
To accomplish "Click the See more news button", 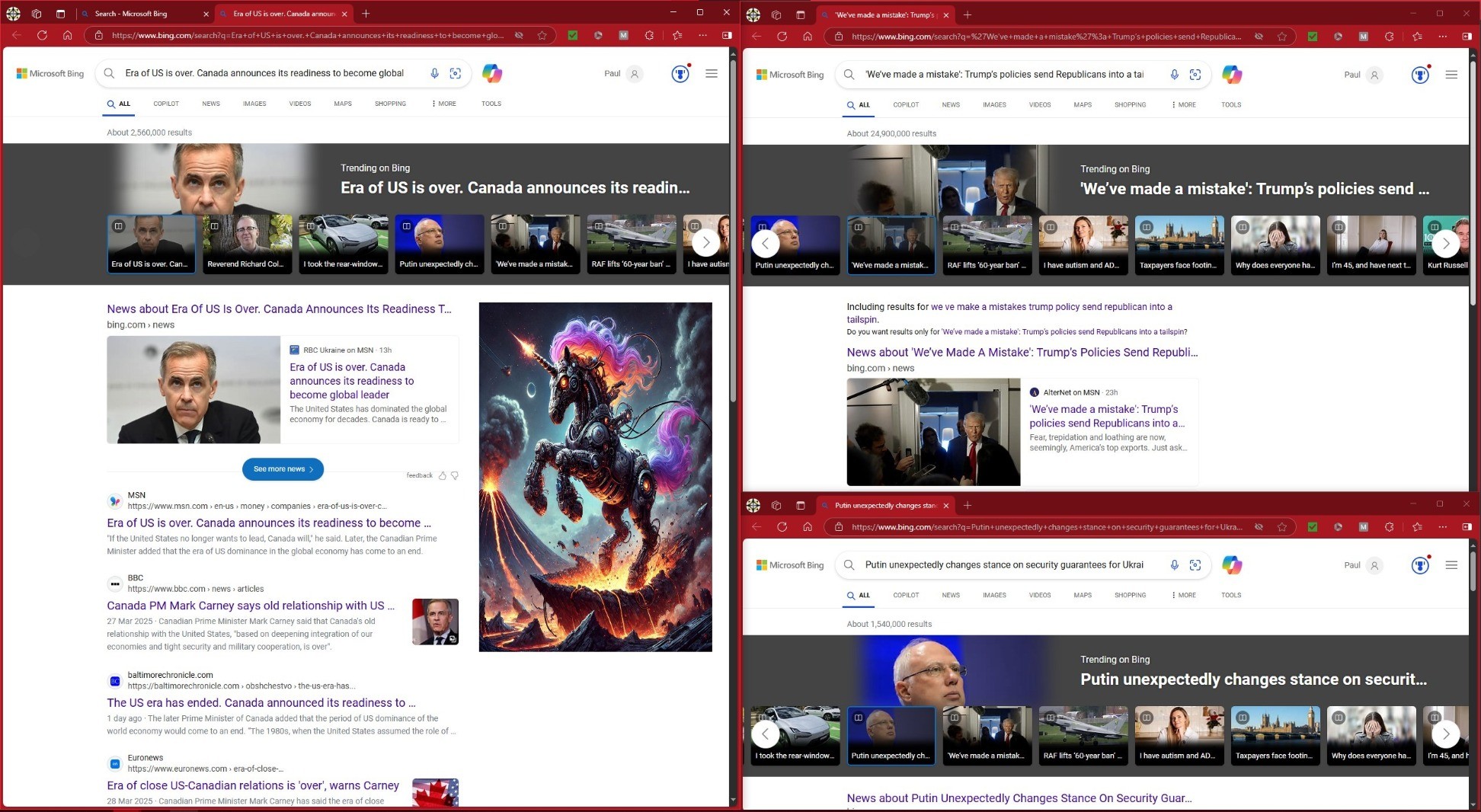I will (283, 469).
